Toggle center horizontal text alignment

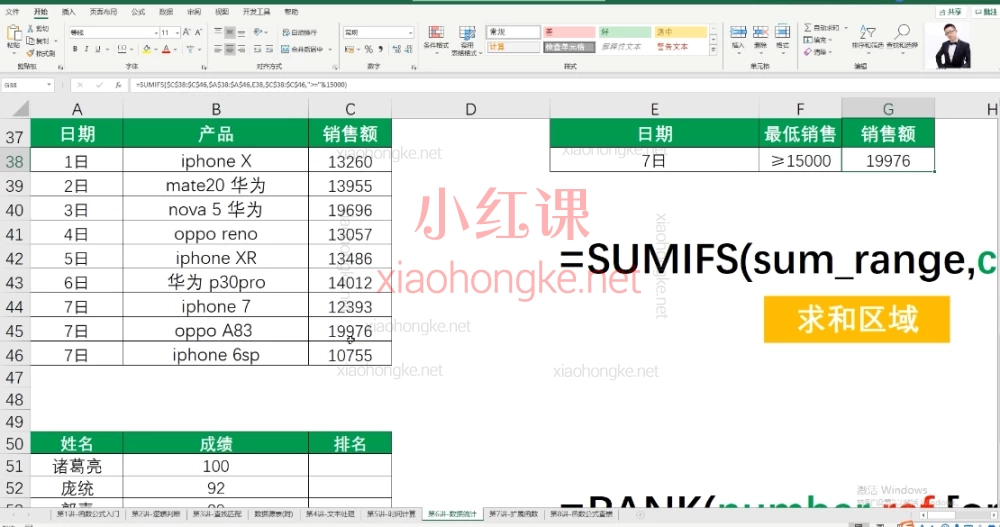(x=230, y=49)
